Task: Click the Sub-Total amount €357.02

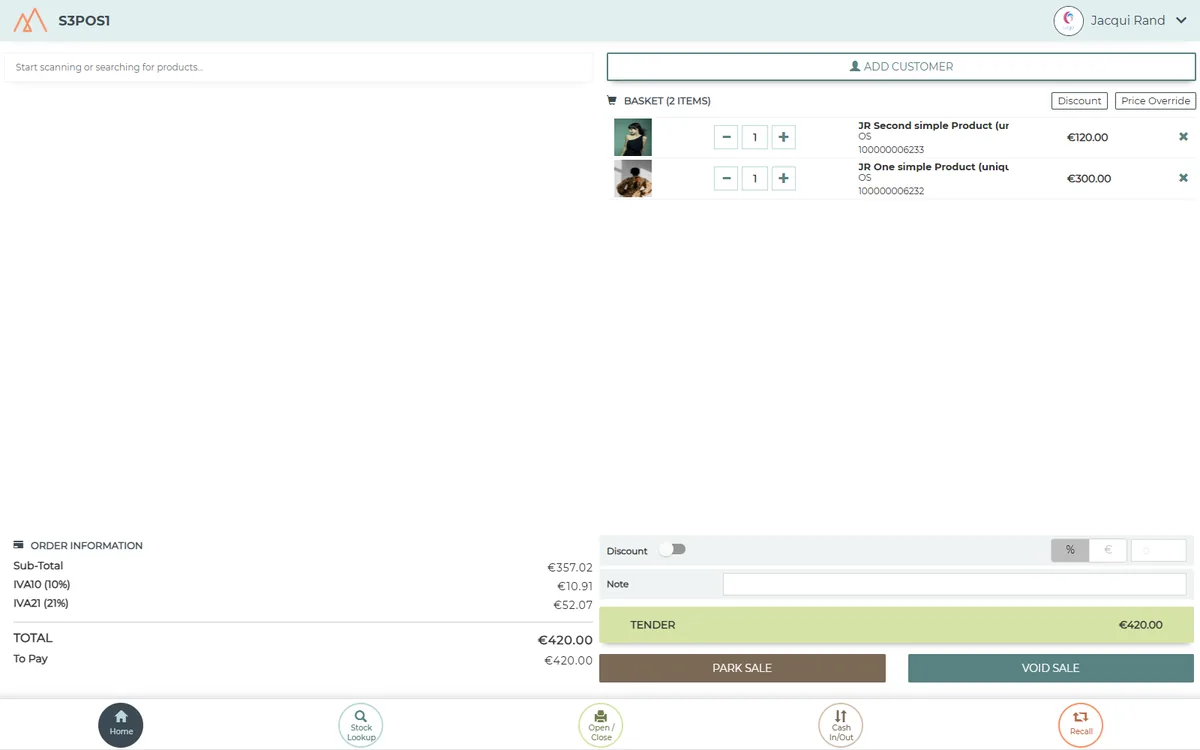Action: click(570, 567)
